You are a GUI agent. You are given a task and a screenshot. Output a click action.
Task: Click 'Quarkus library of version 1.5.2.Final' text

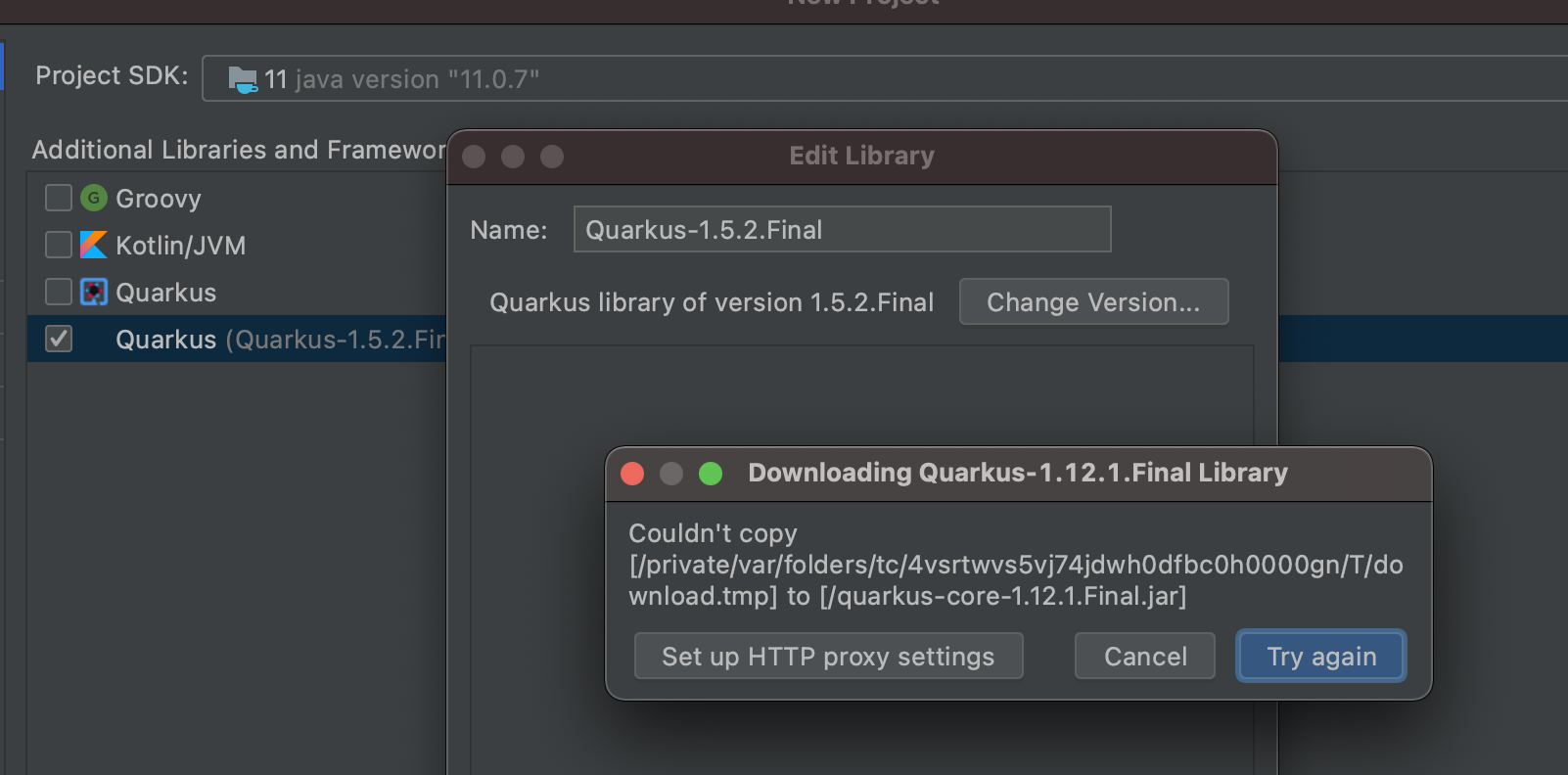tap(712, 302)
